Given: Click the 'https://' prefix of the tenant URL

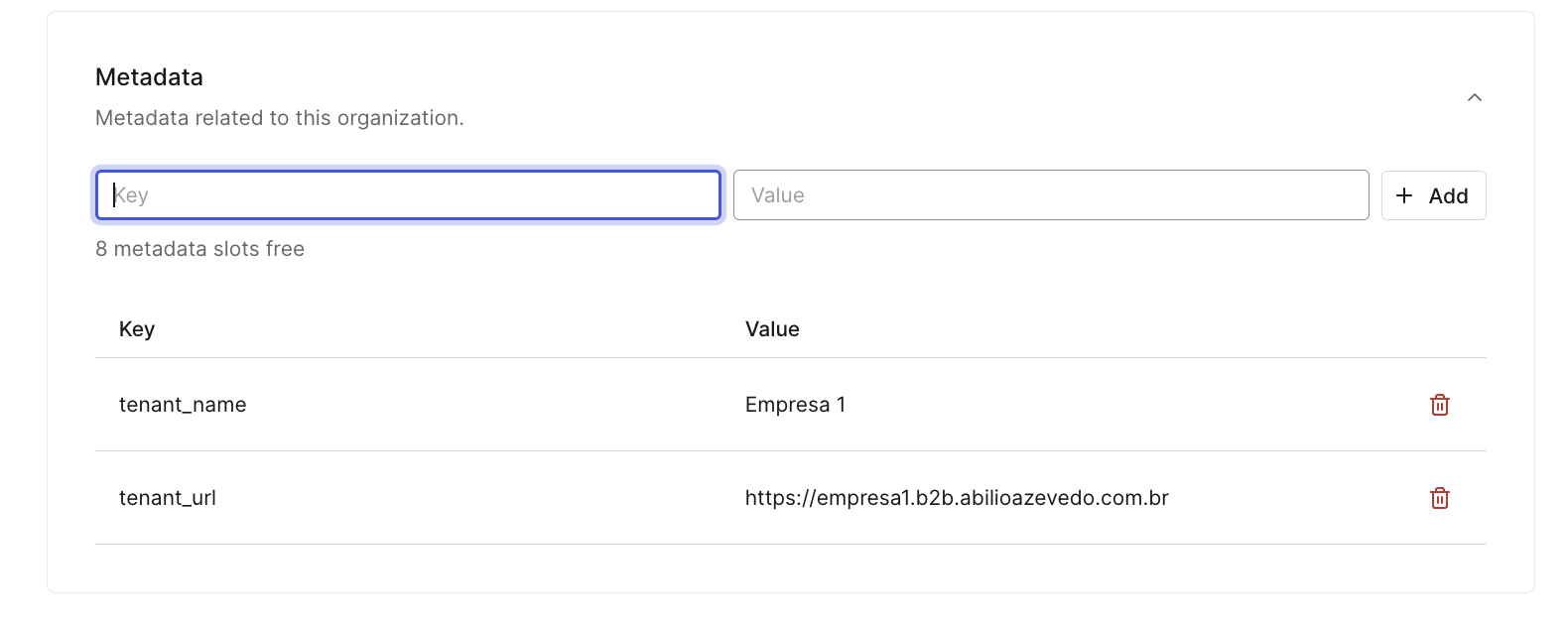Looking at the screenshot, I should (781, 498).
